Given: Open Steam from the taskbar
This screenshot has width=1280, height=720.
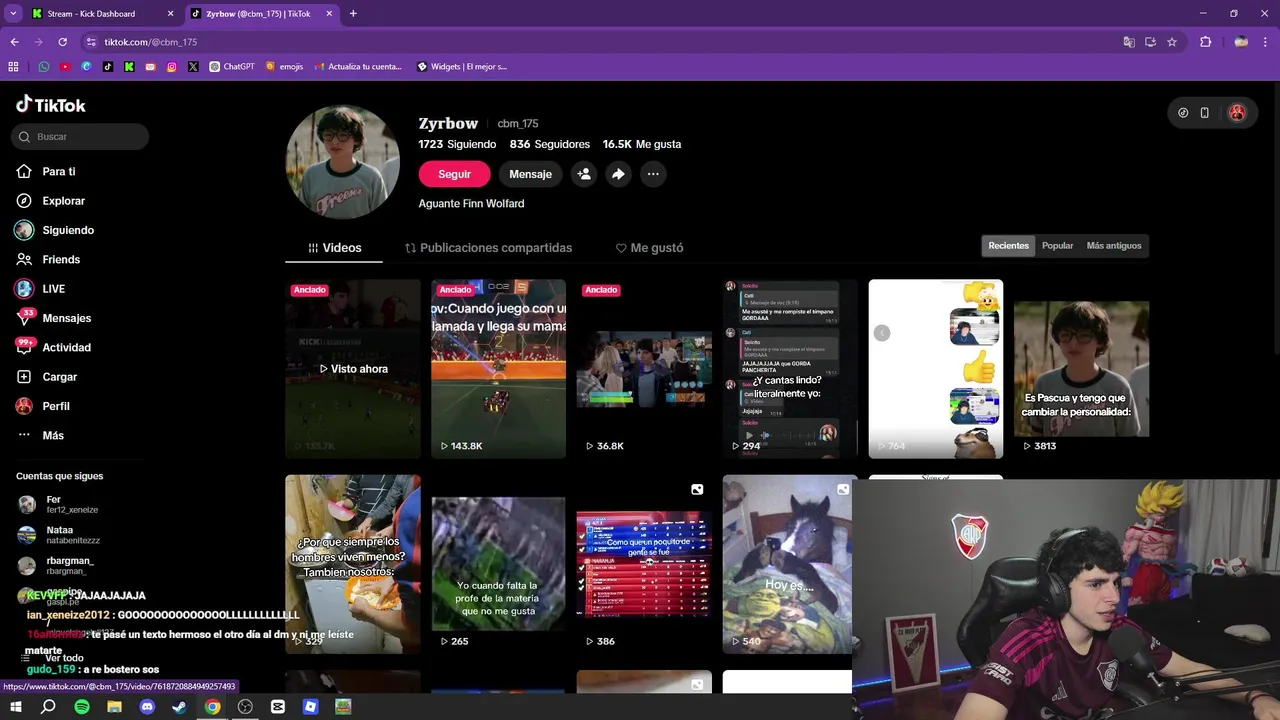Looking at the screenshot, I should (x=179, y=707).
